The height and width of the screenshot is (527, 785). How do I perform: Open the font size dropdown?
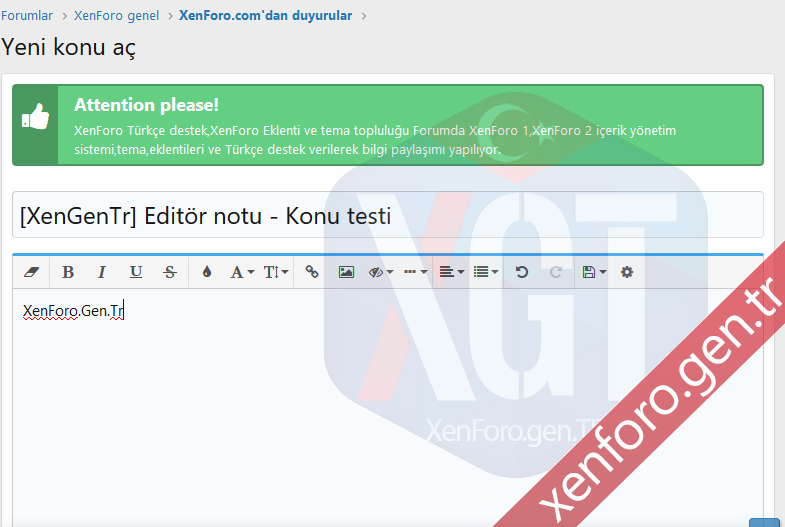pos(276,272)
